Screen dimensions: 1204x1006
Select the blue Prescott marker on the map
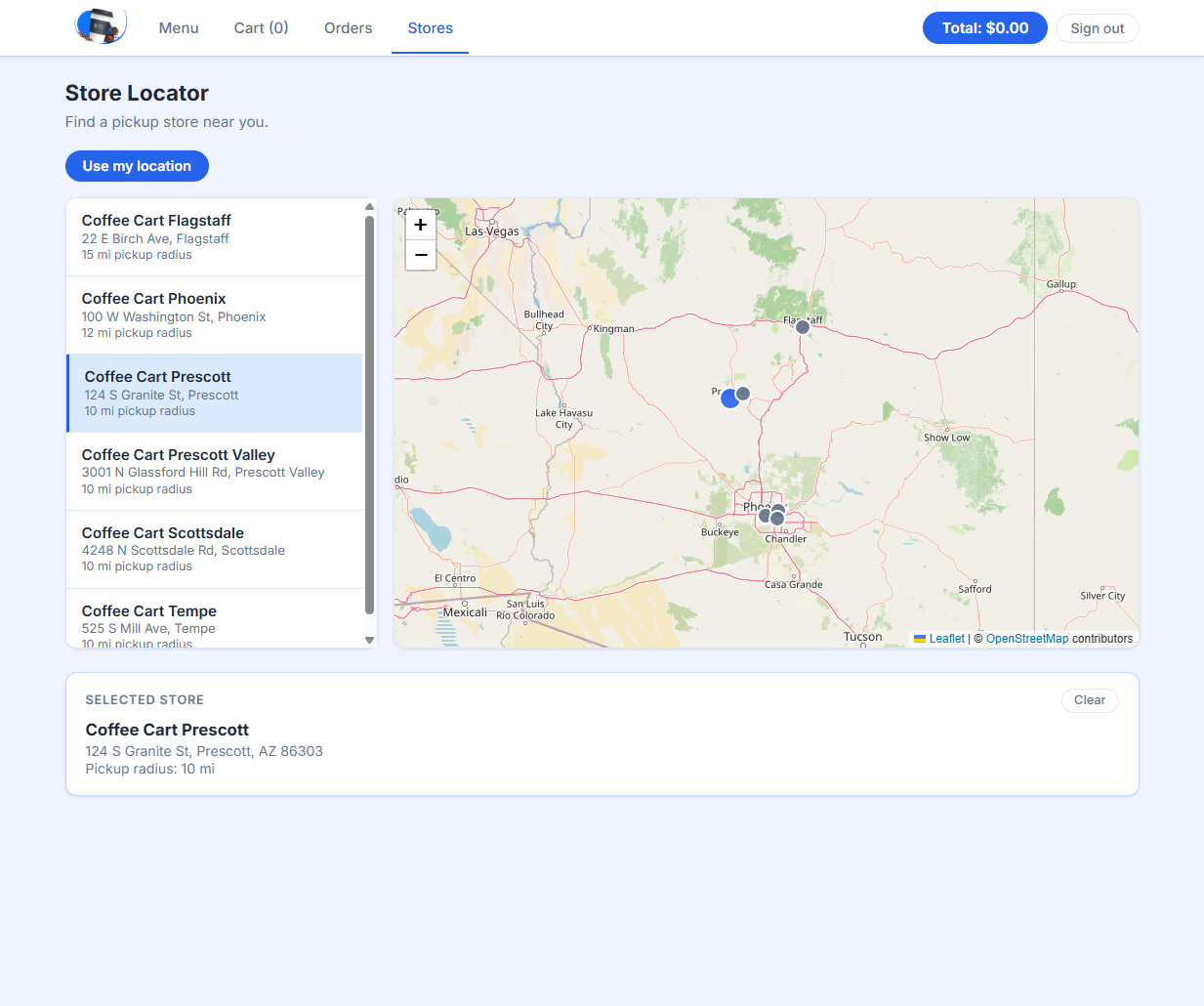(729, 398)
